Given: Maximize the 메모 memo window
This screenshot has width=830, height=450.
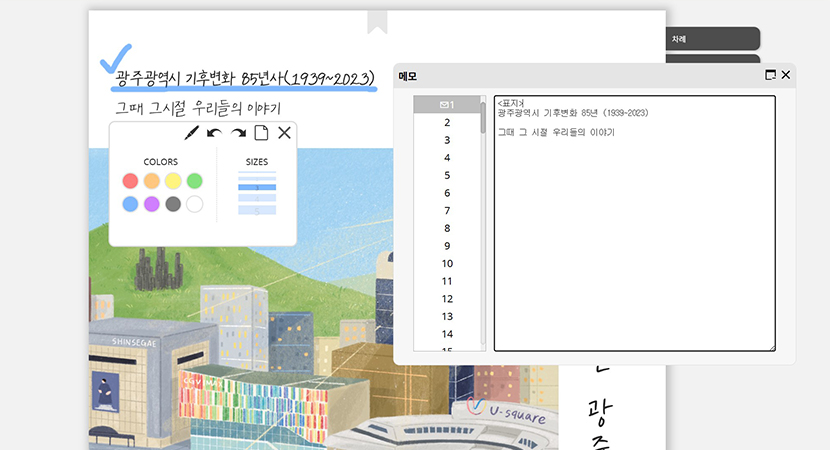Looking at the screenshot, I should pyautogui.click(x=770, y=75).
